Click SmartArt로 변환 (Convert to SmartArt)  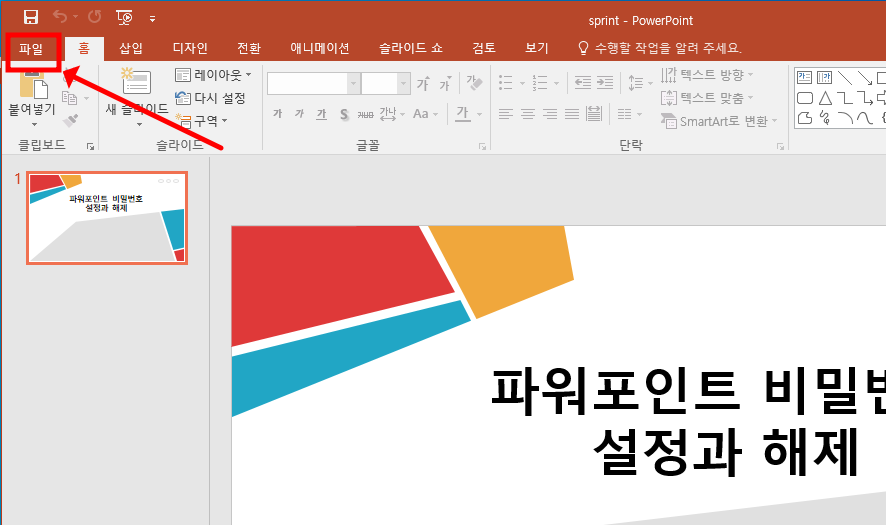pos(719,121)
